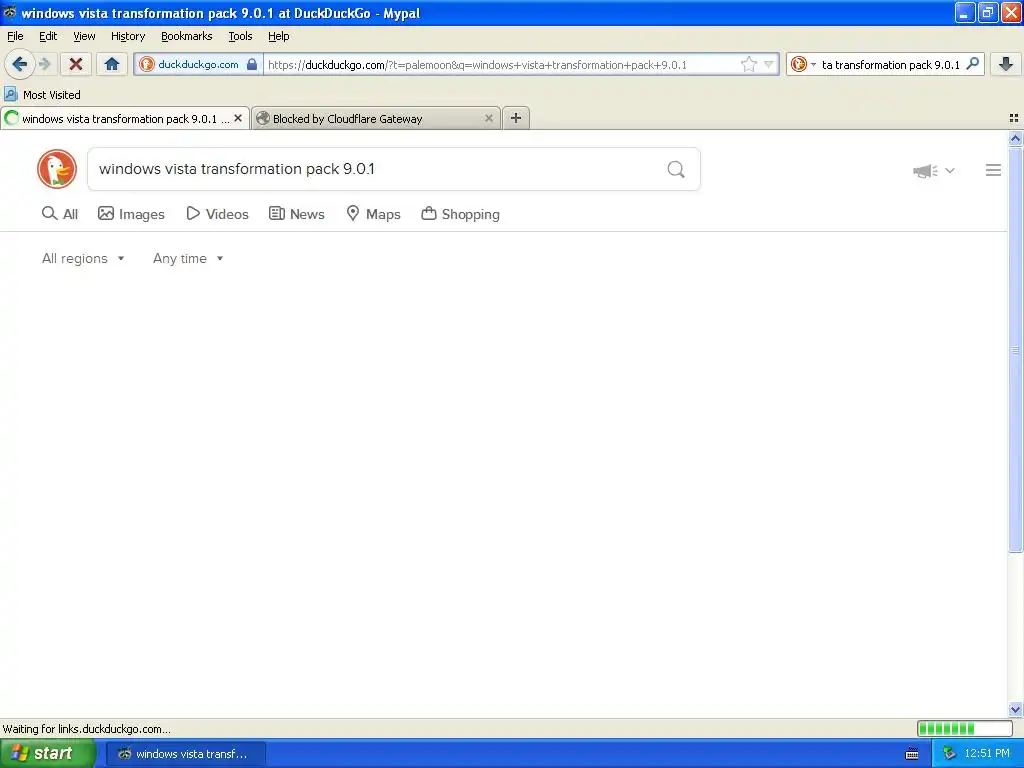Switch to News results
1024x768 pixels.
tap(296, 214)
